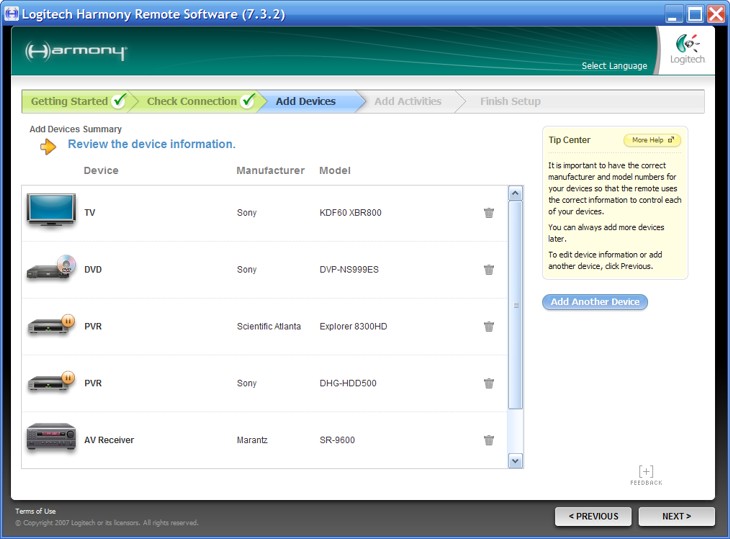Click the 'Review the device information.' heading
The height and width of the screenshot is (539, 730).
point(152,144)
